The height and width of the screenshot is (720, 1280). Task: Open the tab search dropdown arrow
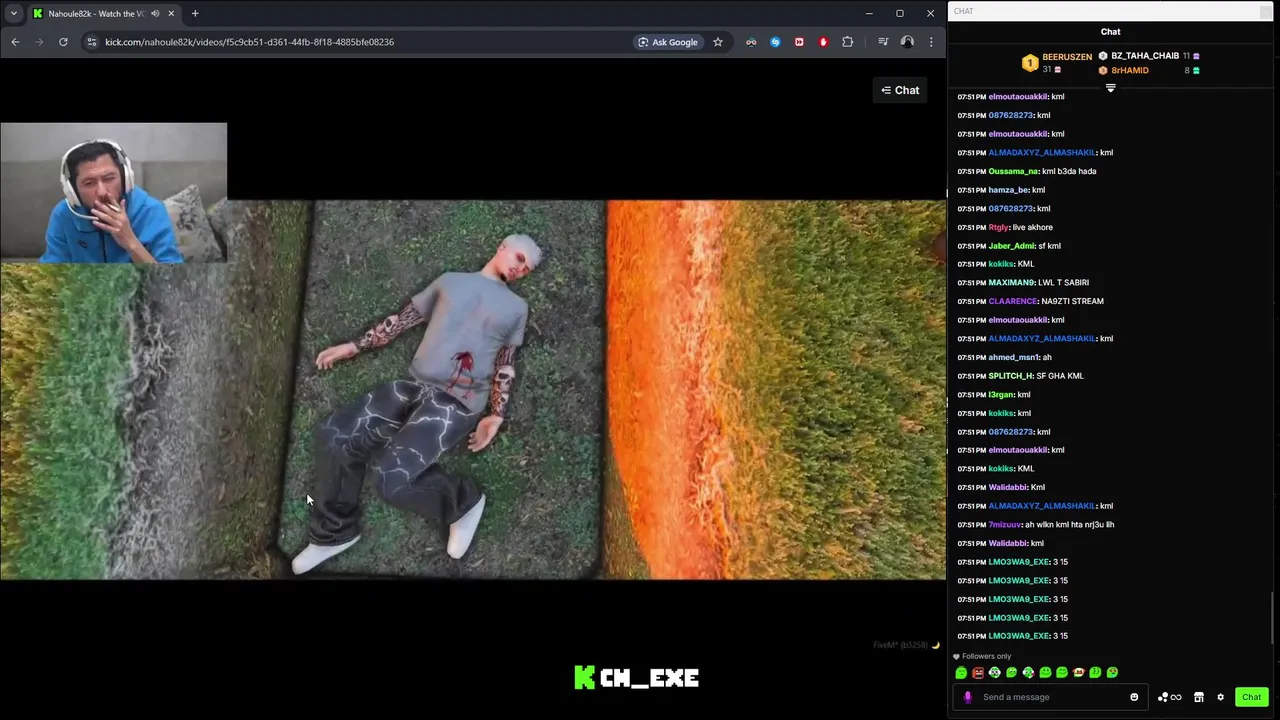click(13, 13)
